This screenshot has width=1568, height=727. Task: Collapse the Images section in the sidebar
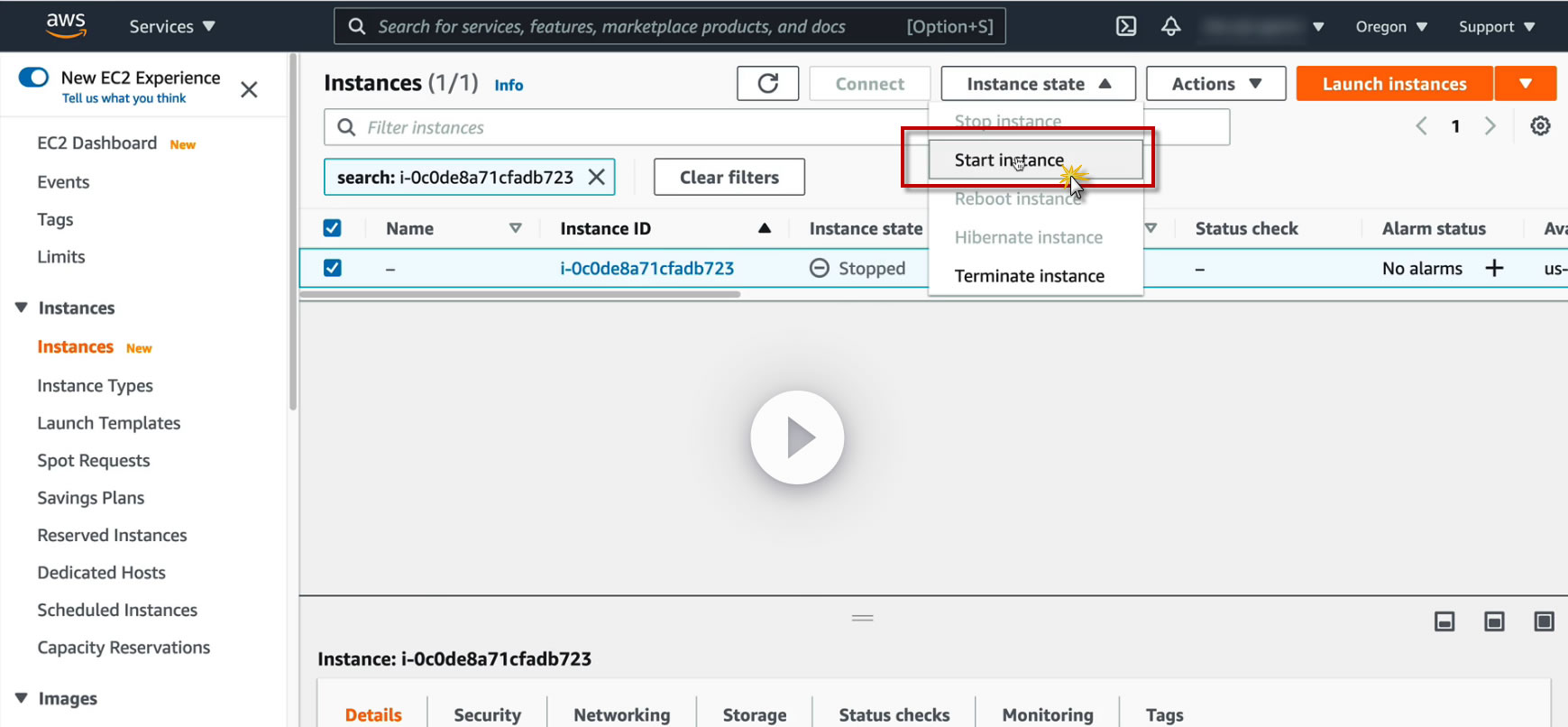click(x=22, y=698)
